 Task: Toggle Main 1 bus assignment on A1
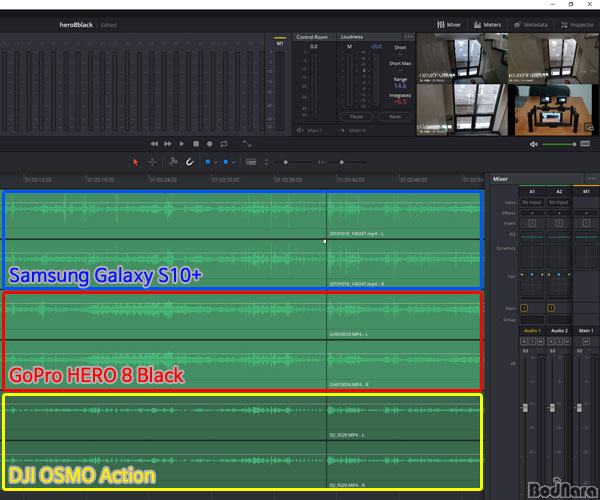coord(524,308)
